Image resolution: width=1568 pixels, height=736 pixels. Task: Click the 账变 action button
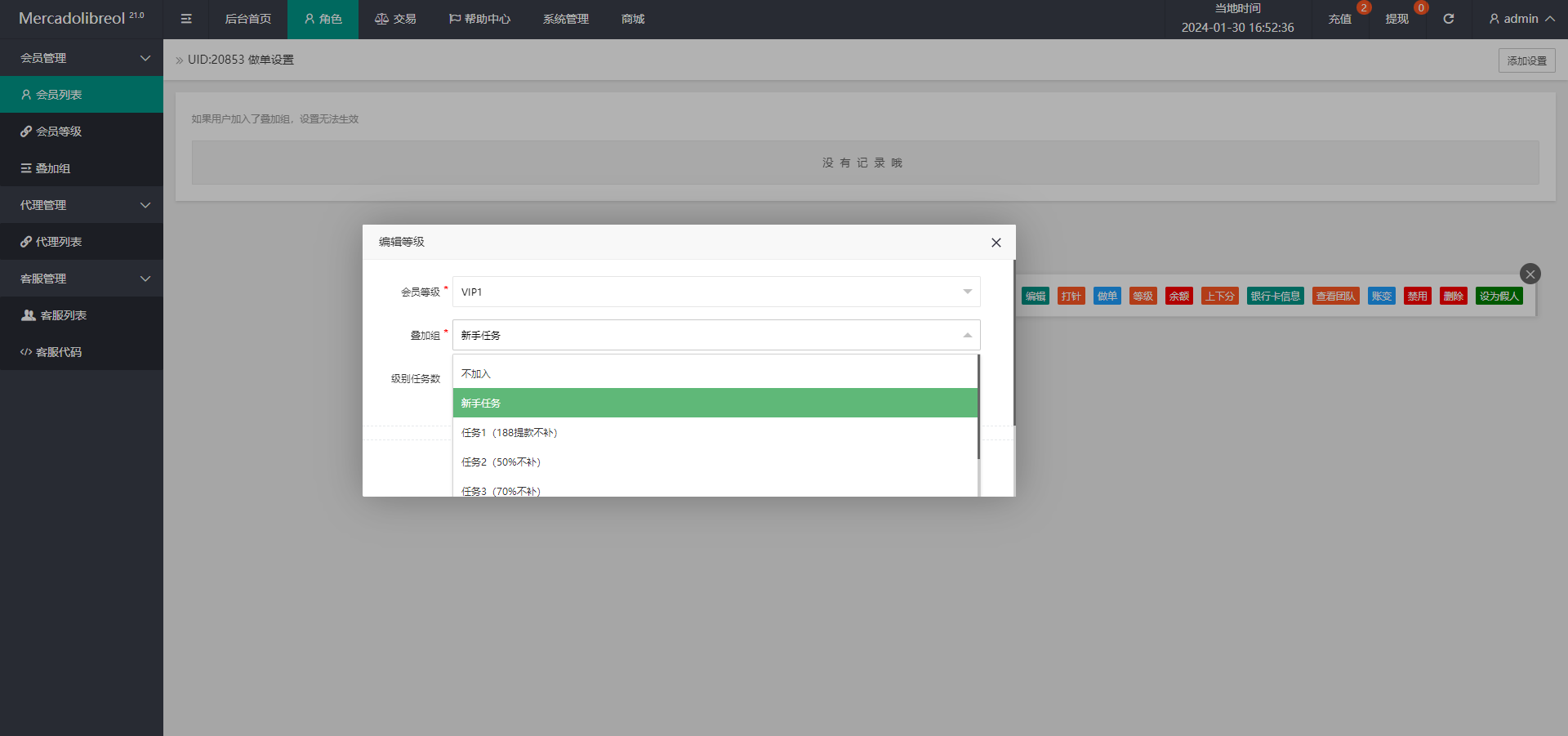click(1382, 296)
